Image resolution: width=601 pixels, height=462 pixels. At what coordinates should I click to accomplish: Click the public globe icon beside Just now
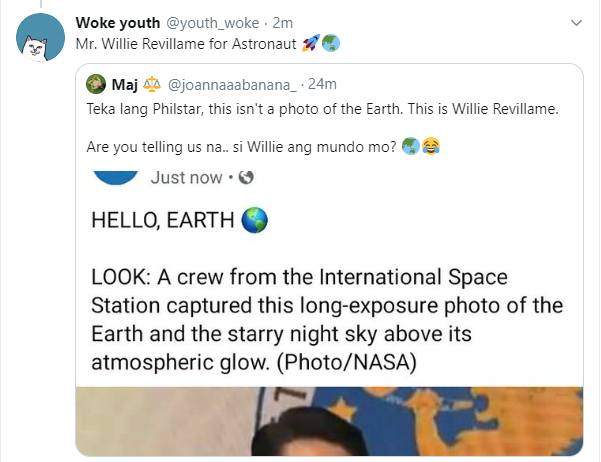[x=247, y=178]
